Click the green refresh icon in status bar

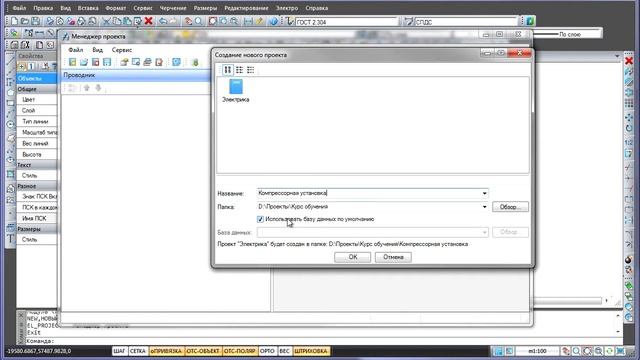[609, 351]
